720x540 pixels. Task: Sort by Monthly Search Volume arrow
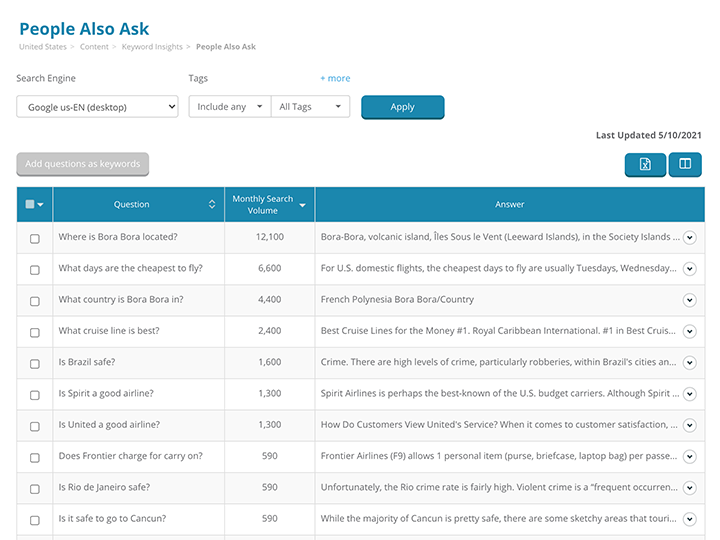(x=302, y=205)
